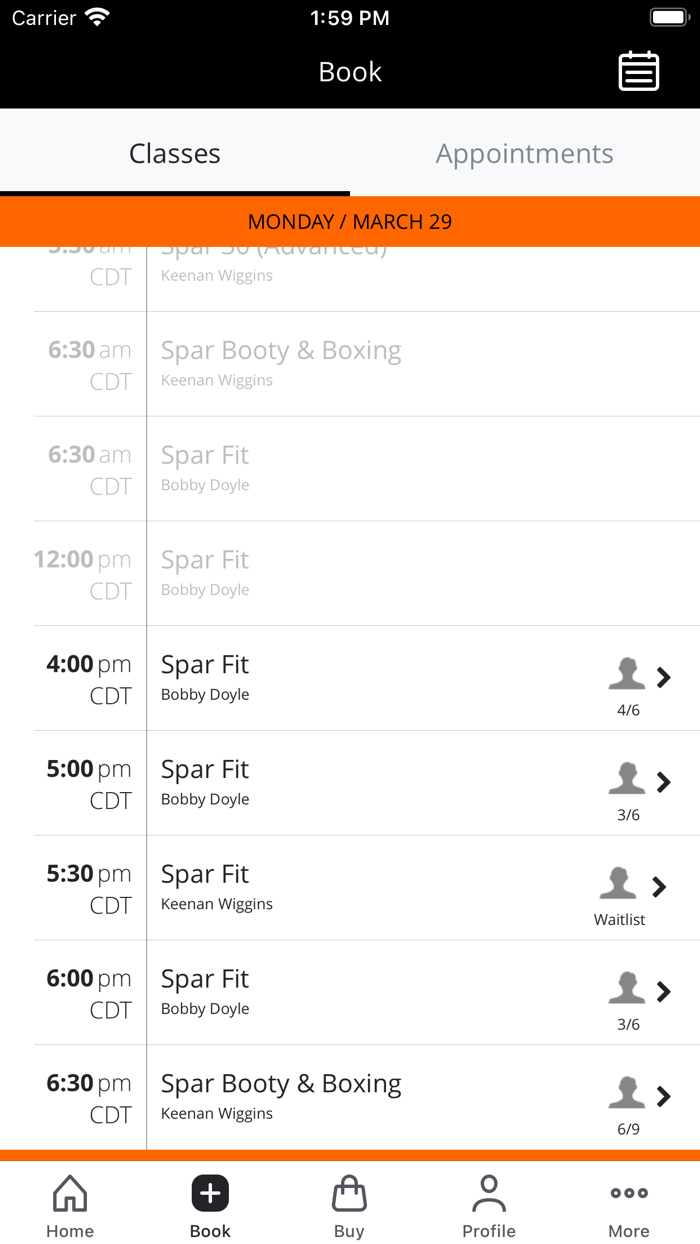Tap the Home house icon

70,1193
